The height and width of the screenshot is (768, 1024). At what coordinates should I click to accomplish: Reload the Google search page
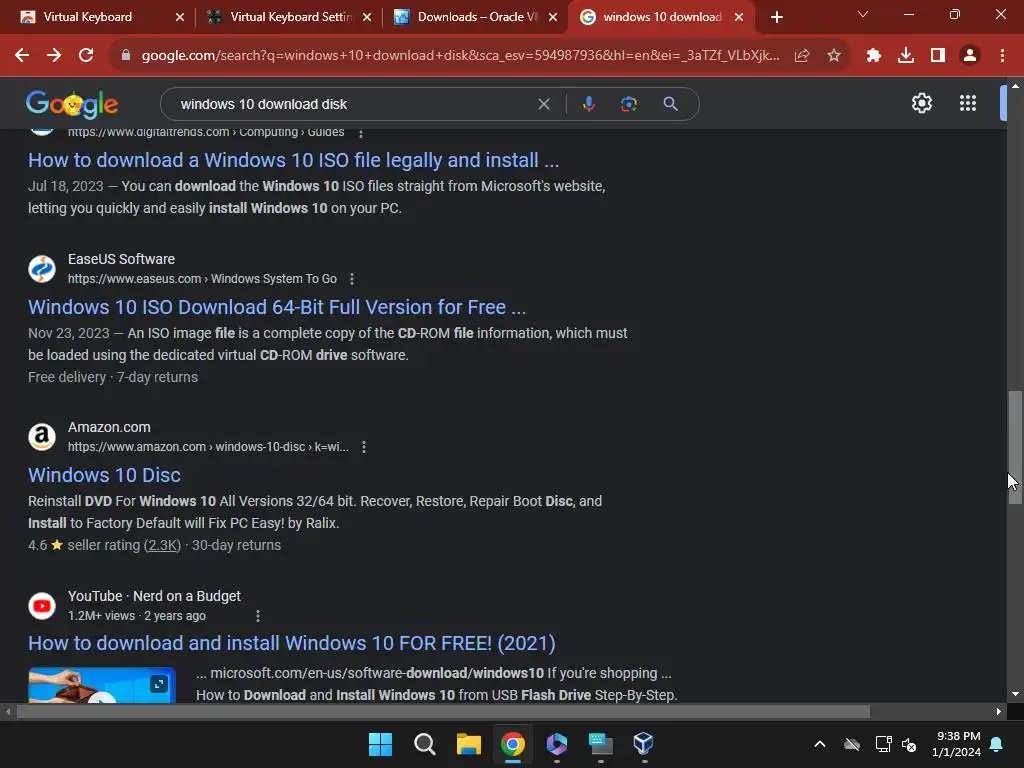[x=86, y=56]
